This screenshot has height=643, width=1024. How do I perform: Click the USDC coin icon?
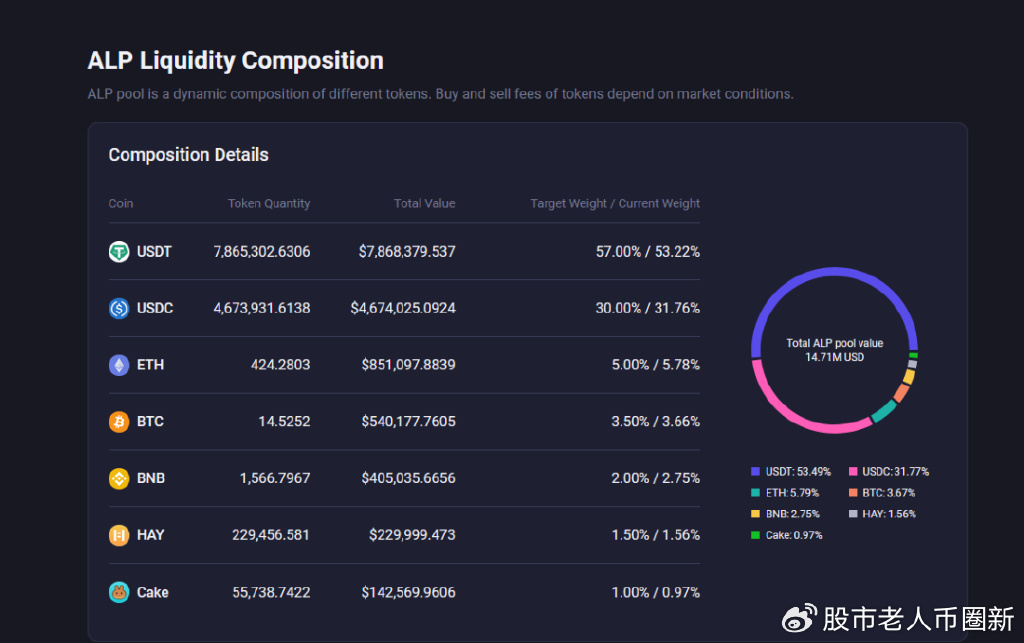tap(119, 308)
